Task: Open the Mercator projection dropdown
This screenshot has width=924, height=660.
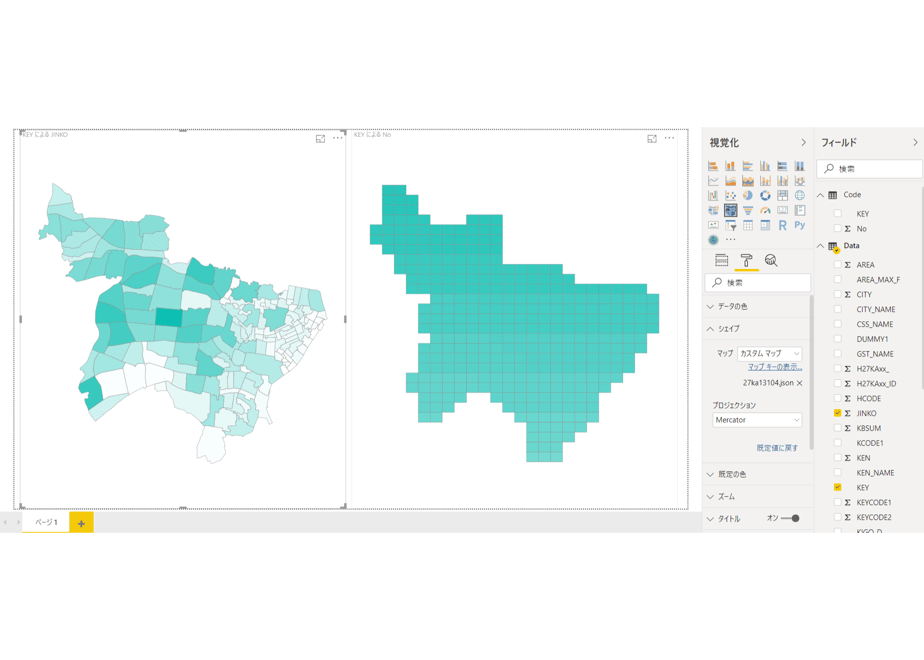Action: [x=757, y=420]
